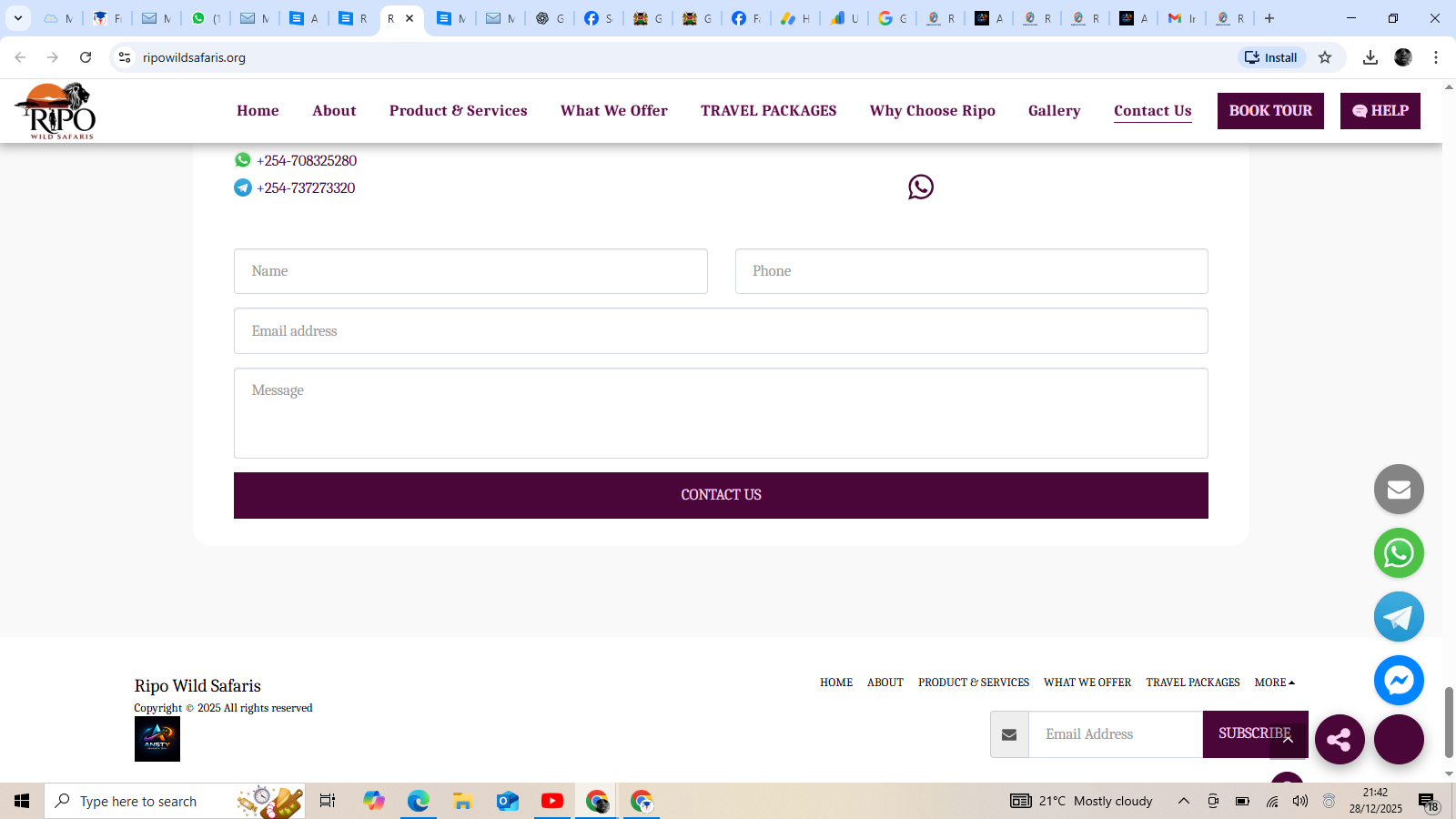Screen dimensions: 1456x819
Task: Open the Gallery menu item
Action: tap(1054, 111)
